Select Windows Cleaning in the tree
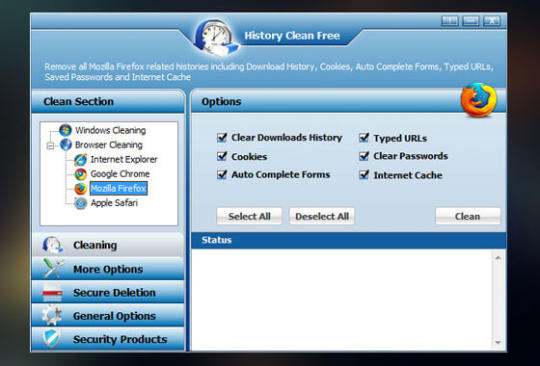 [x=111, y=130]
